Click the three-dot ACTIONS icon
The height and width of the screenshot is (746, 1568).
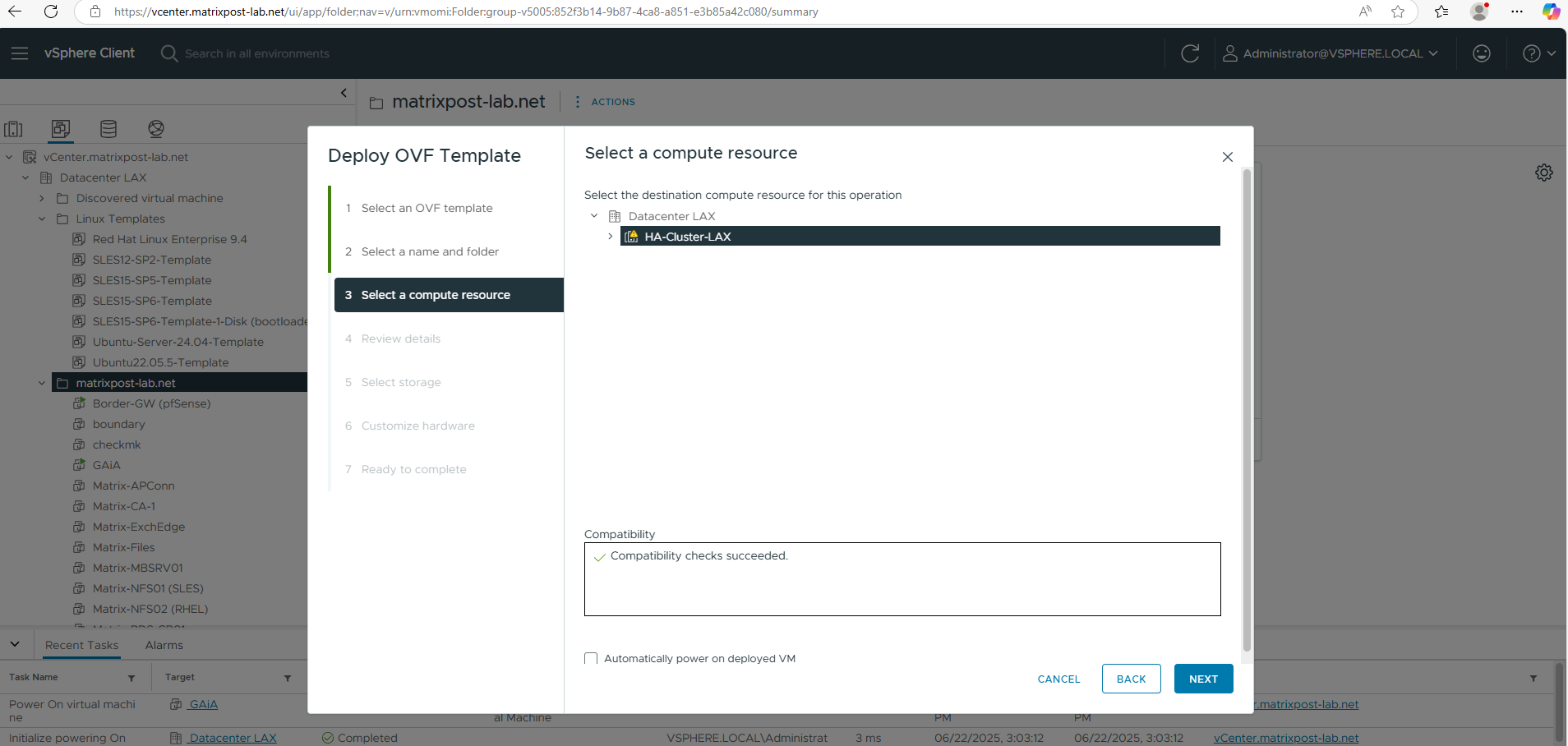[x=578, y=102]
